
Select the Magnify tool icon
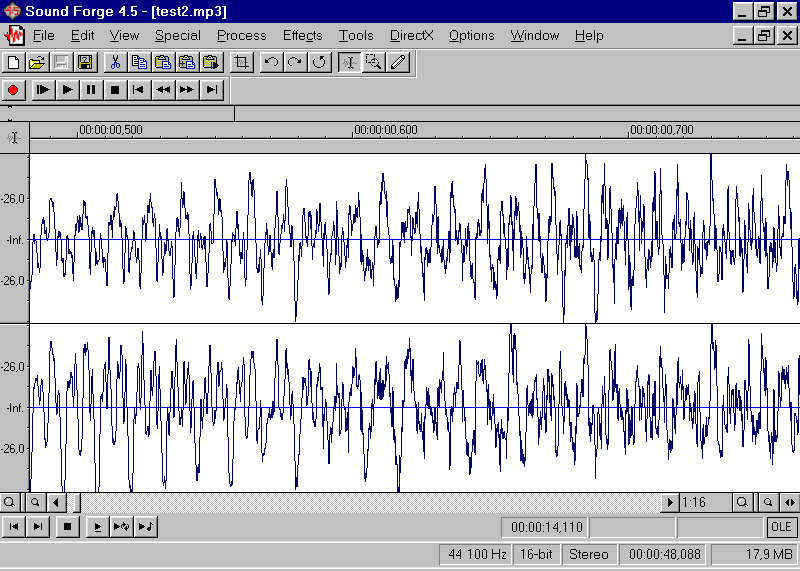(374, 62)
